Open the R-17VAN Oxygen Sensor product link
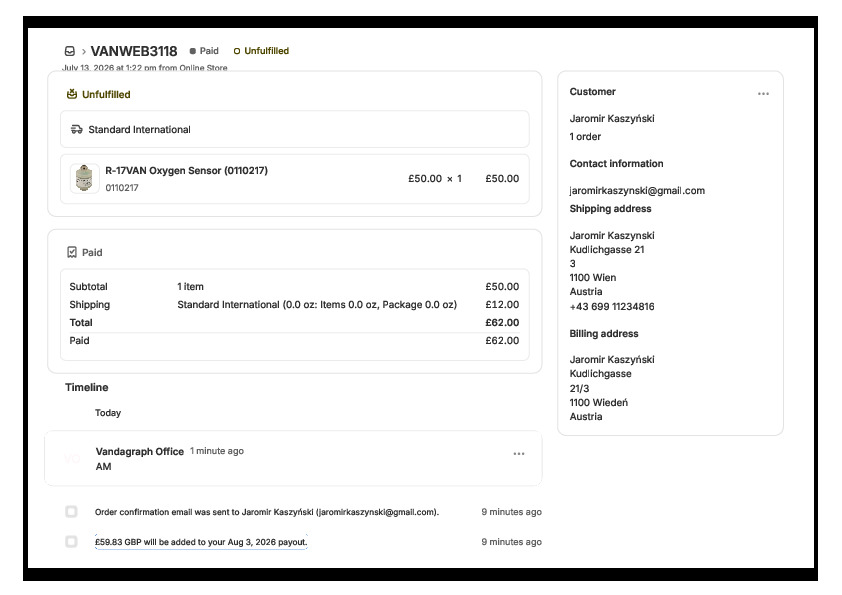Image resolution: width=842 pixels, height=595 pixels. click(x=186, y=171)
